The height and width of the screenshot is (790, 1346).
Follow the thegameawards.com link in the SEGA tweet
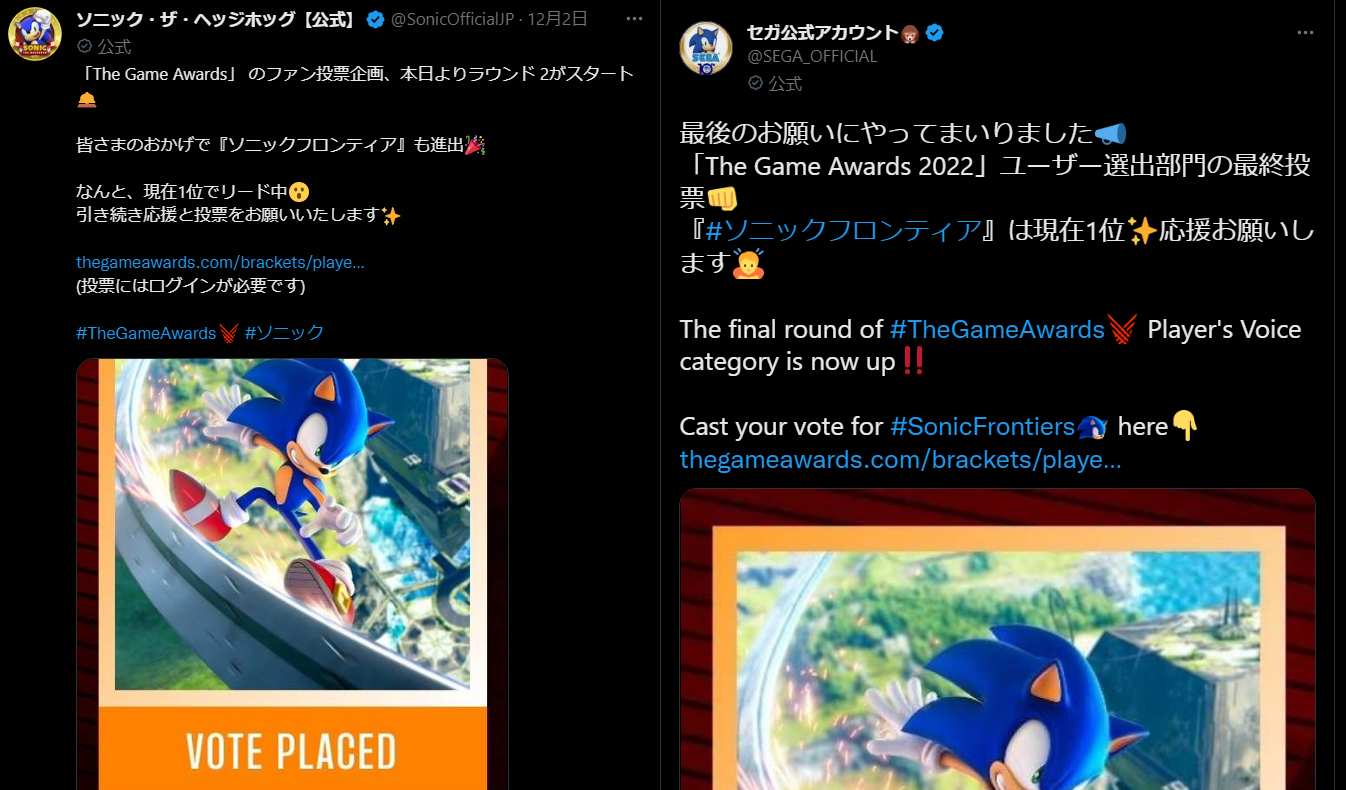pos(900,460)
